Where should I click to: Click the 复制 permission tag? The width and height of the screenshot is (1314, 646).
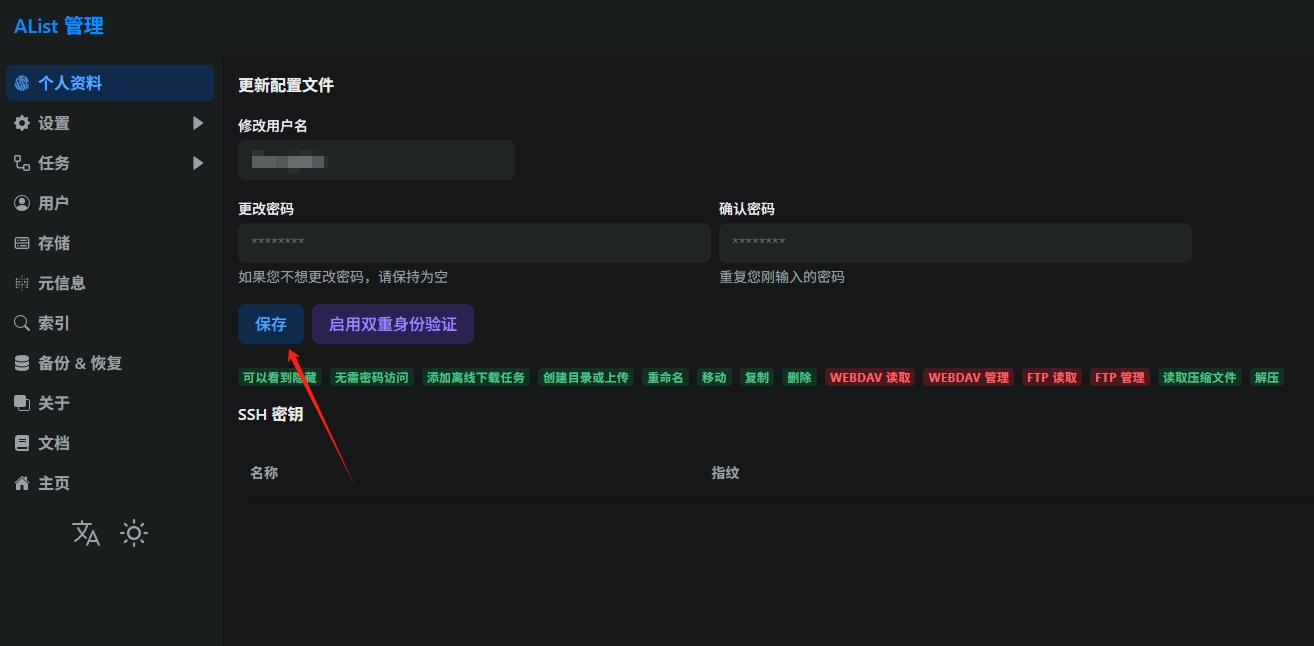[757, 378]
